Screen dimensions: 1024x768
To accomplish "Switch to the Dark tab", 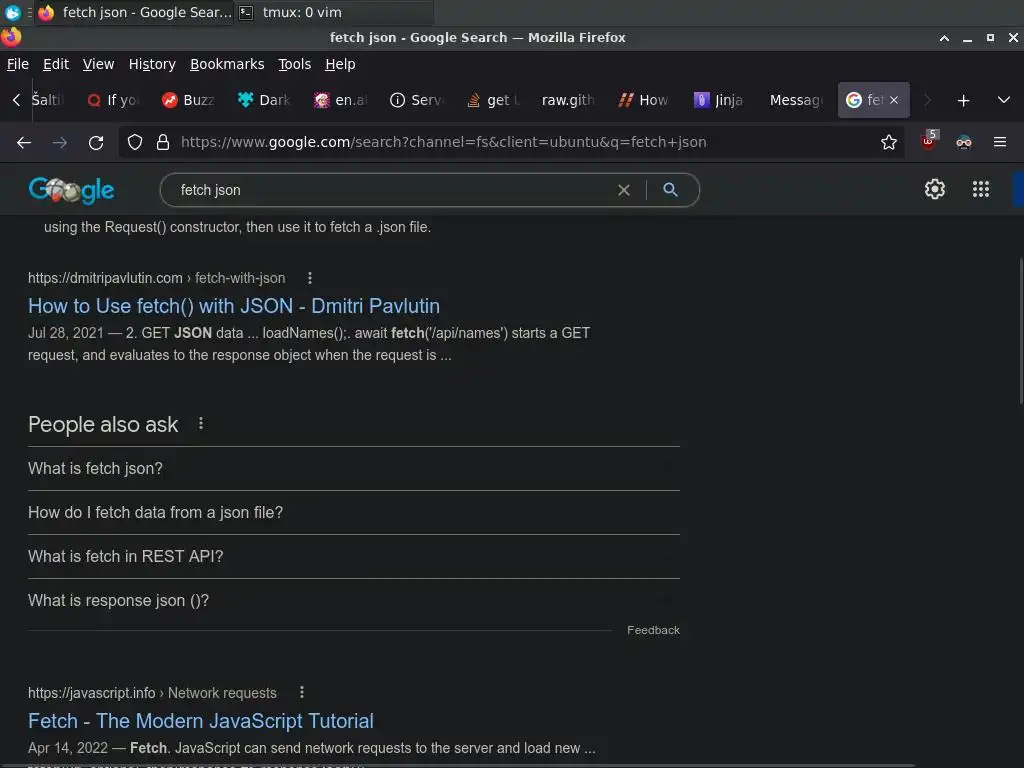I will [264, 100].
